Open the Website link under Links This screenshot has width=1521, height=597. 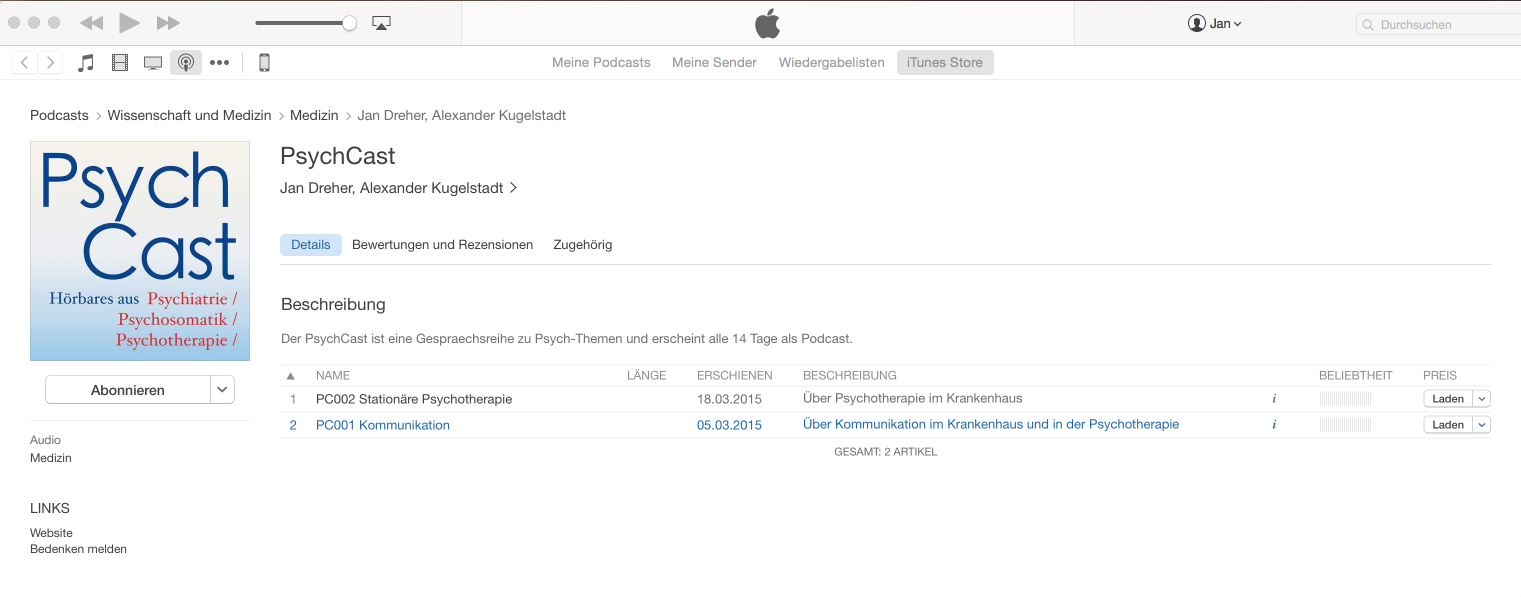[51, 533]
